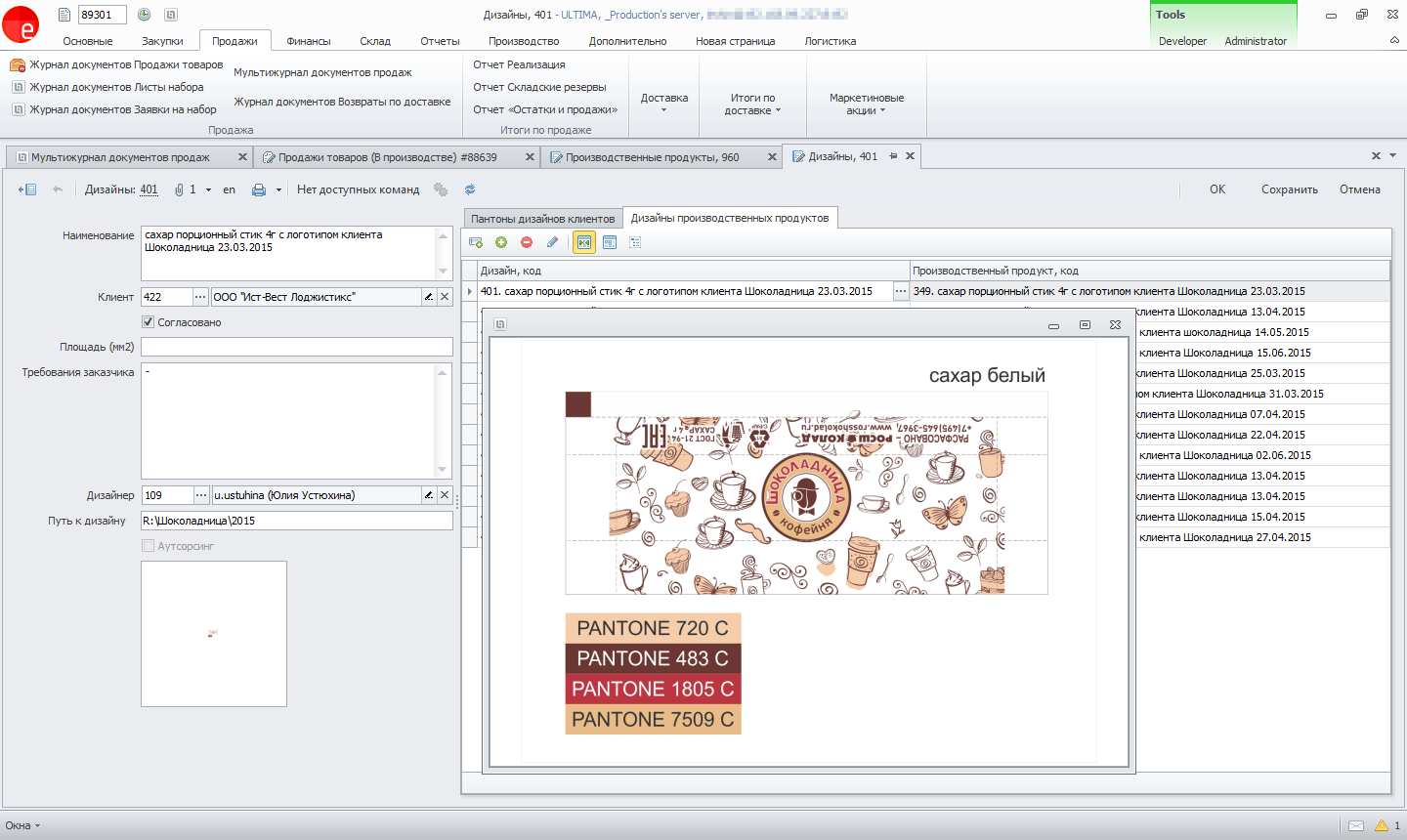Click the paperclip attachments icon
The width and height of the screenshot is (1407, 840).
(x=179, y=189)
